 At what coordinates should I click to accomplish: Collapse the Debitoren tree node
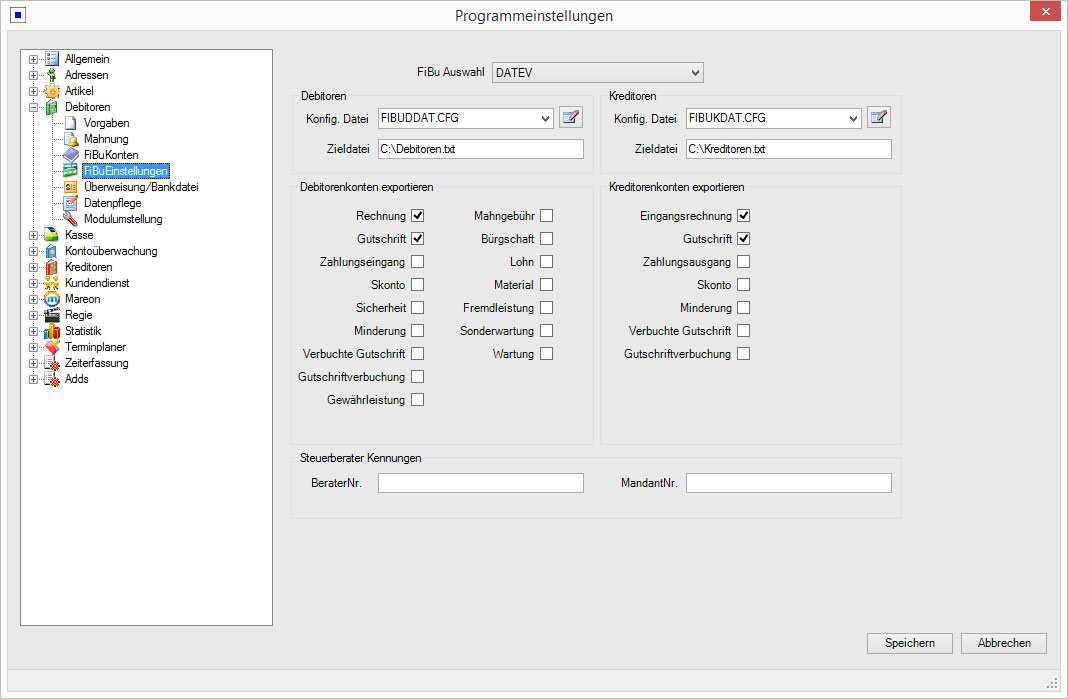click(33, 107)
